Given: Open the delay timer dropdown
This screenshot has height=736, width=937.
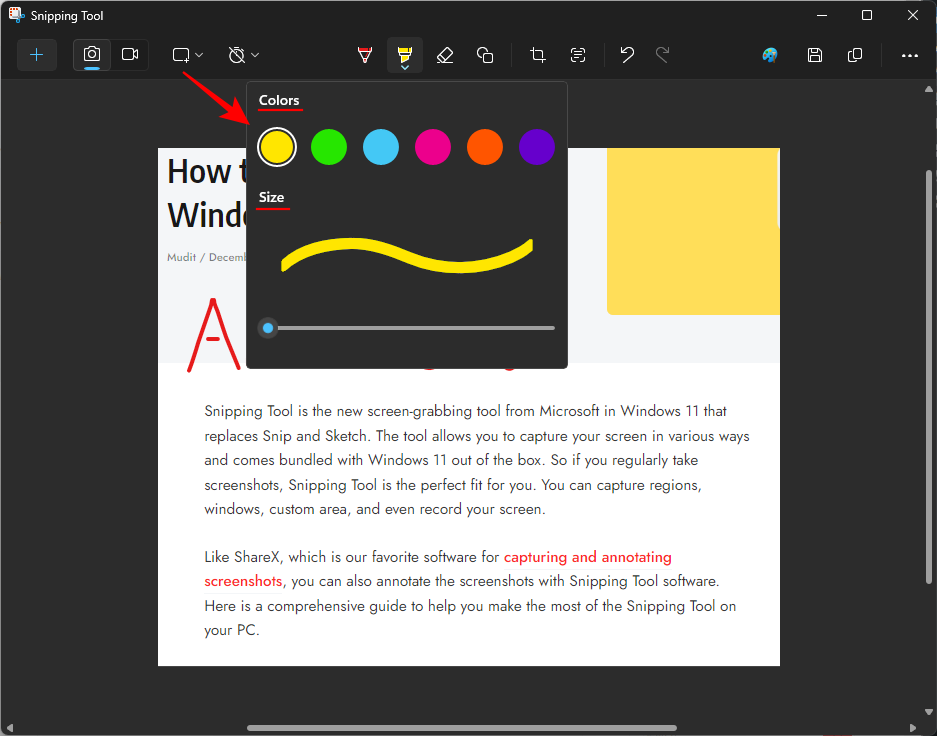Looking at the screenshot, I should click(244, 55).
